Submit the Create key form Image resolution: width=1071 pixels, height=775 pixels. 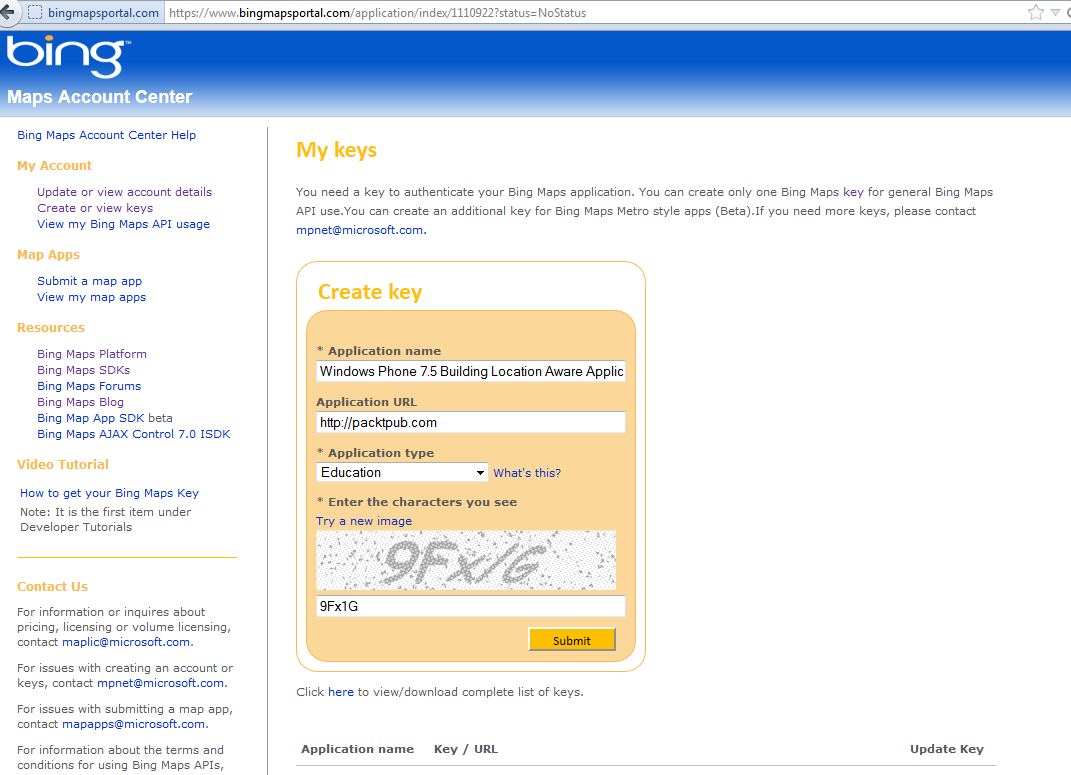572,640
